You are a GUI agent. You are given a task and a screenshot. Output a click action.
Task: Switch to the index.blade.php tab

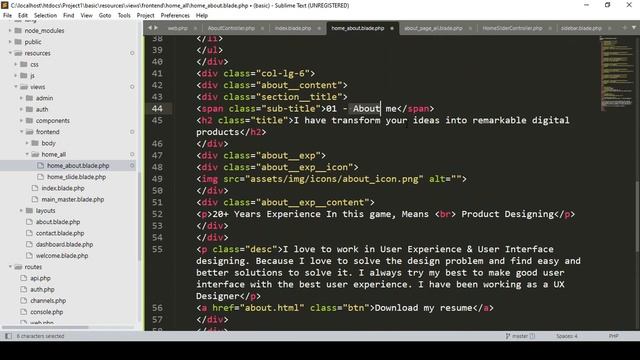tap(293, 28)
